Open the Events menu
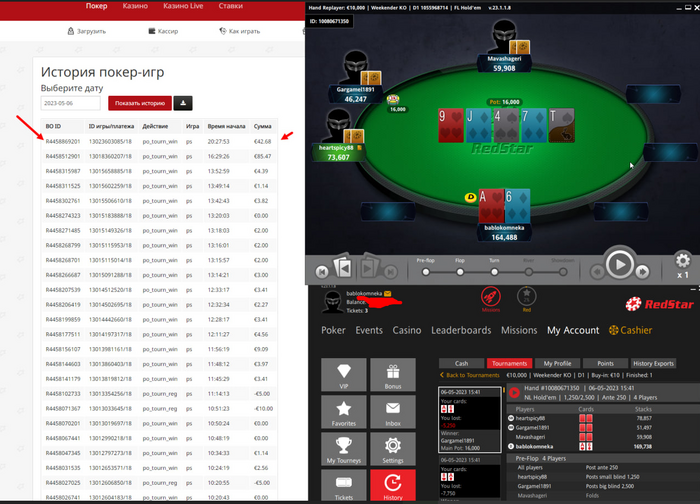The image size is (700, 504). [x=369, y=330]
